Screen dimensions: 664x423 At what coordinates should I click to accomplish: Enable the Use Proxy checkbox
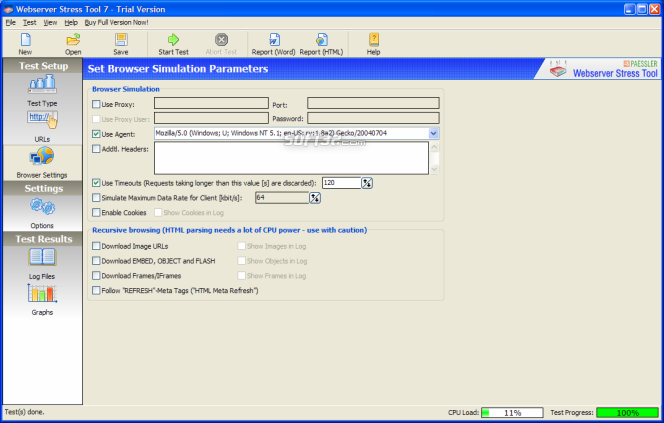pos(96,104)
